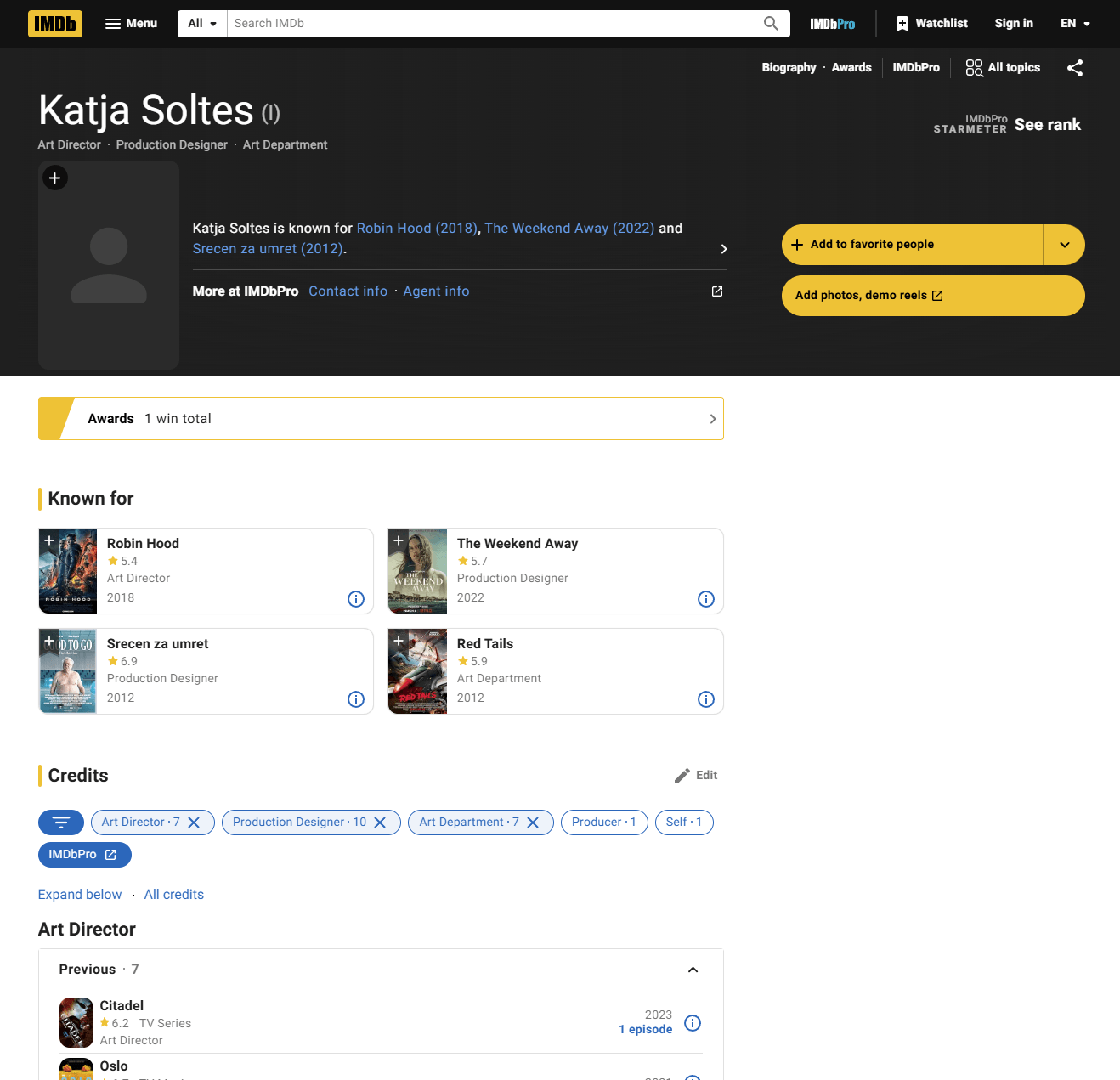Open Robin Hood (2018) bio link
This screenshot has height=1080, width=1120.
pyautogui.click(x=416, y=228)
